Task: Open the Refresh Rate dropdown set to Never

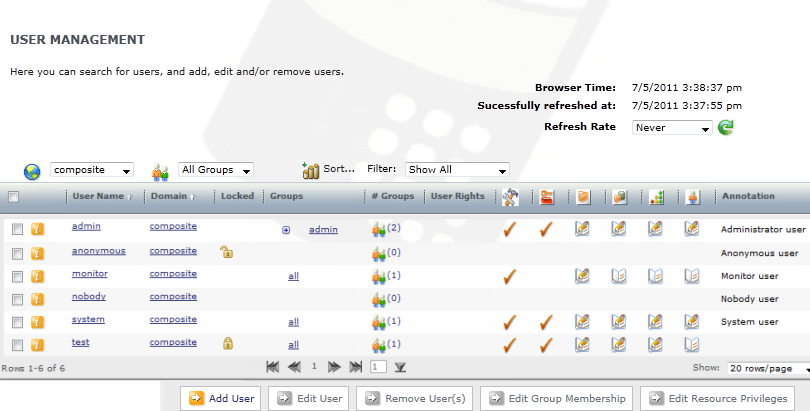Action: point(672,128)
